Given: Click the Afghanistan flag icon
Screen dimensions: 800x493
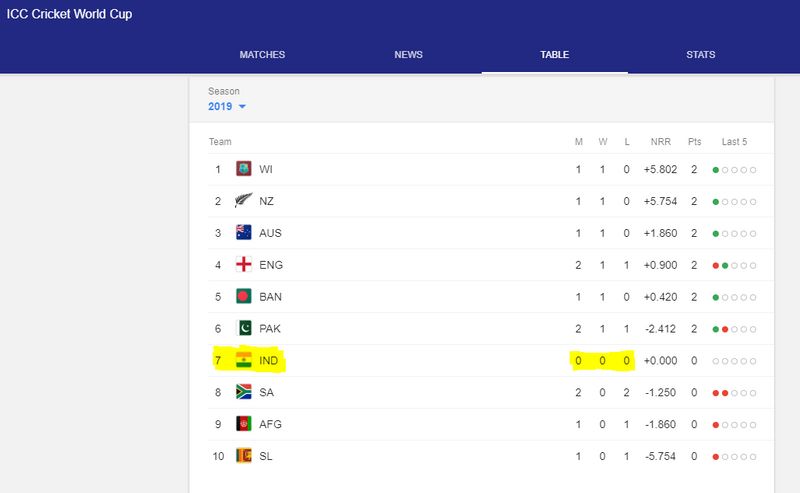Looking at the screenshot, I should [243, 424].
